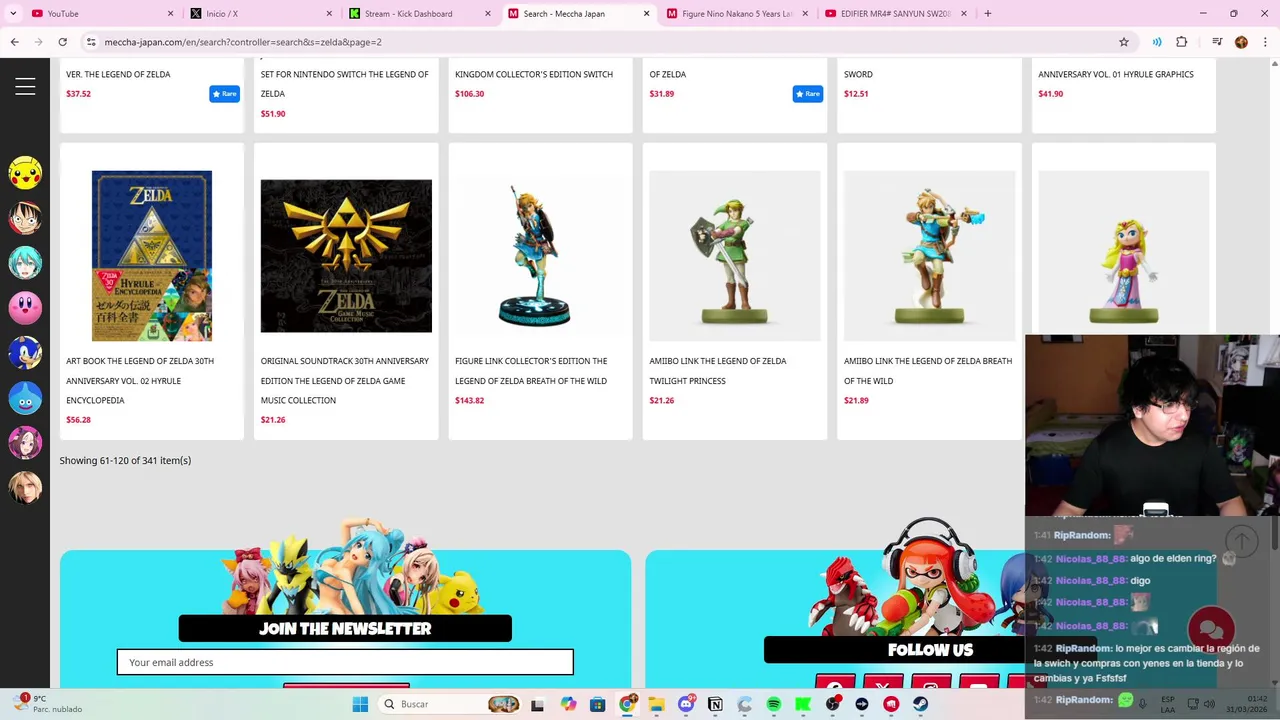The height and width of the screenshot is (720, 1280).
Task: Go back to the previous page in the browser
Action: 14,42
